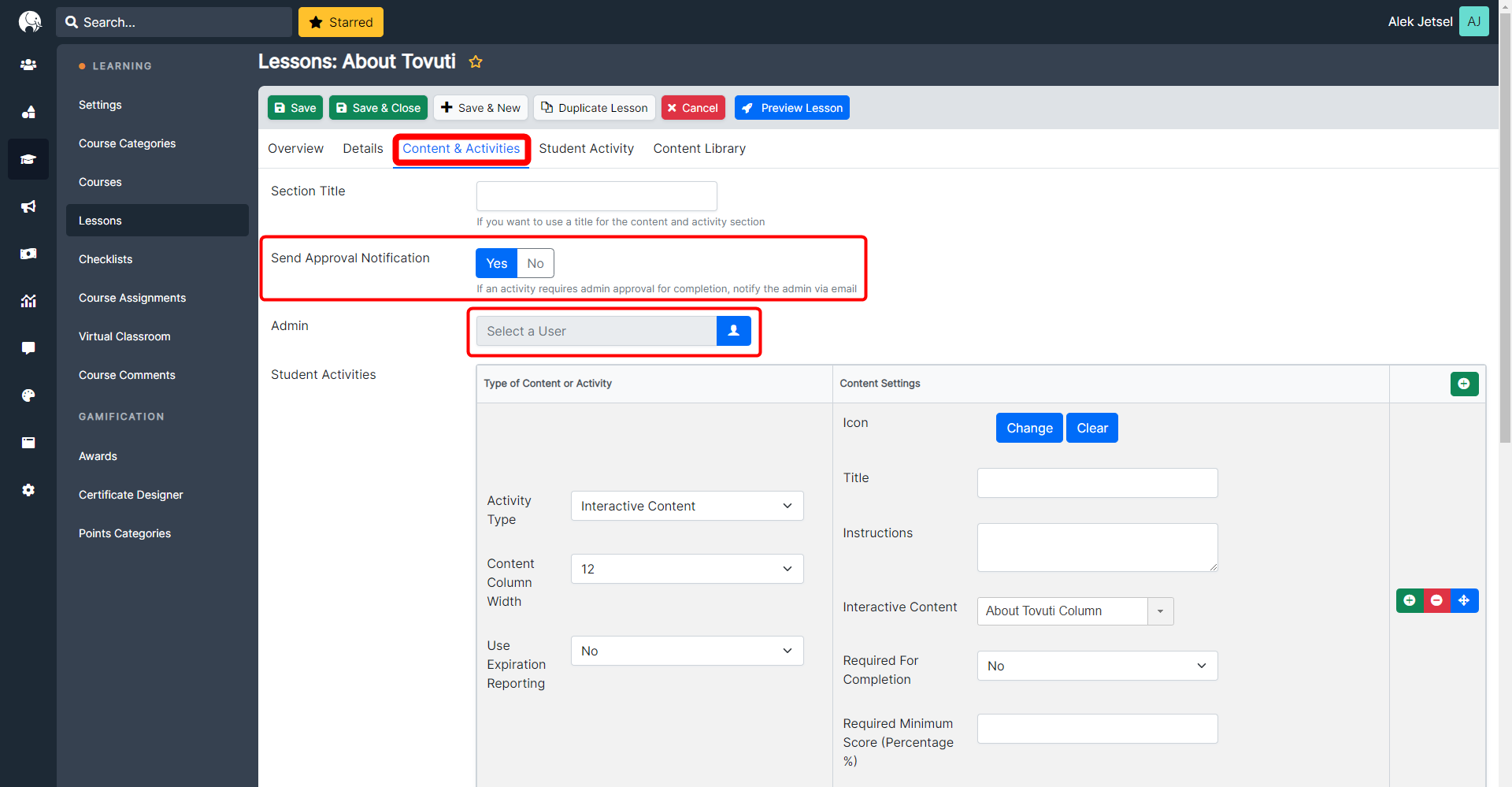Click the magnifier icon in search bar
The width and height of the screenshot is (1512, 787).
72,22
